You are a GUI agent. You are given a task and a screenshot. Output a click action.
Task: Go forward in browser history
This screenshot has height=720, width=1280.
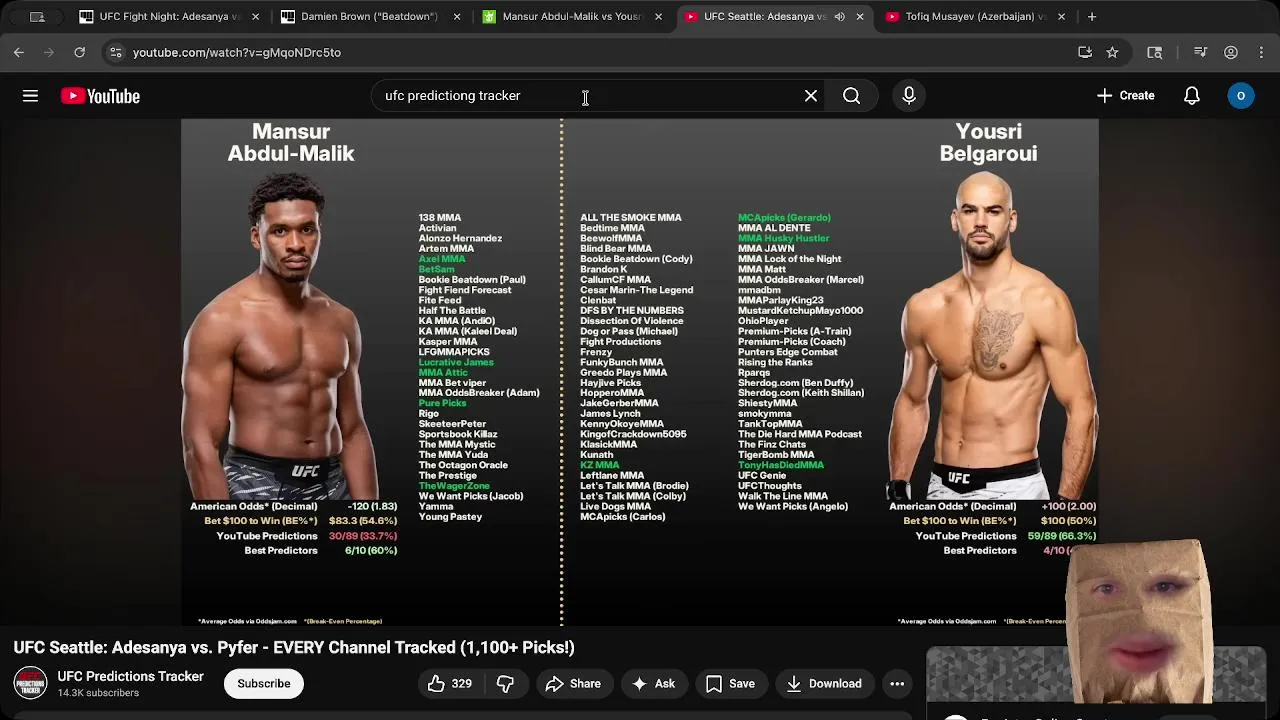point(49,52)
